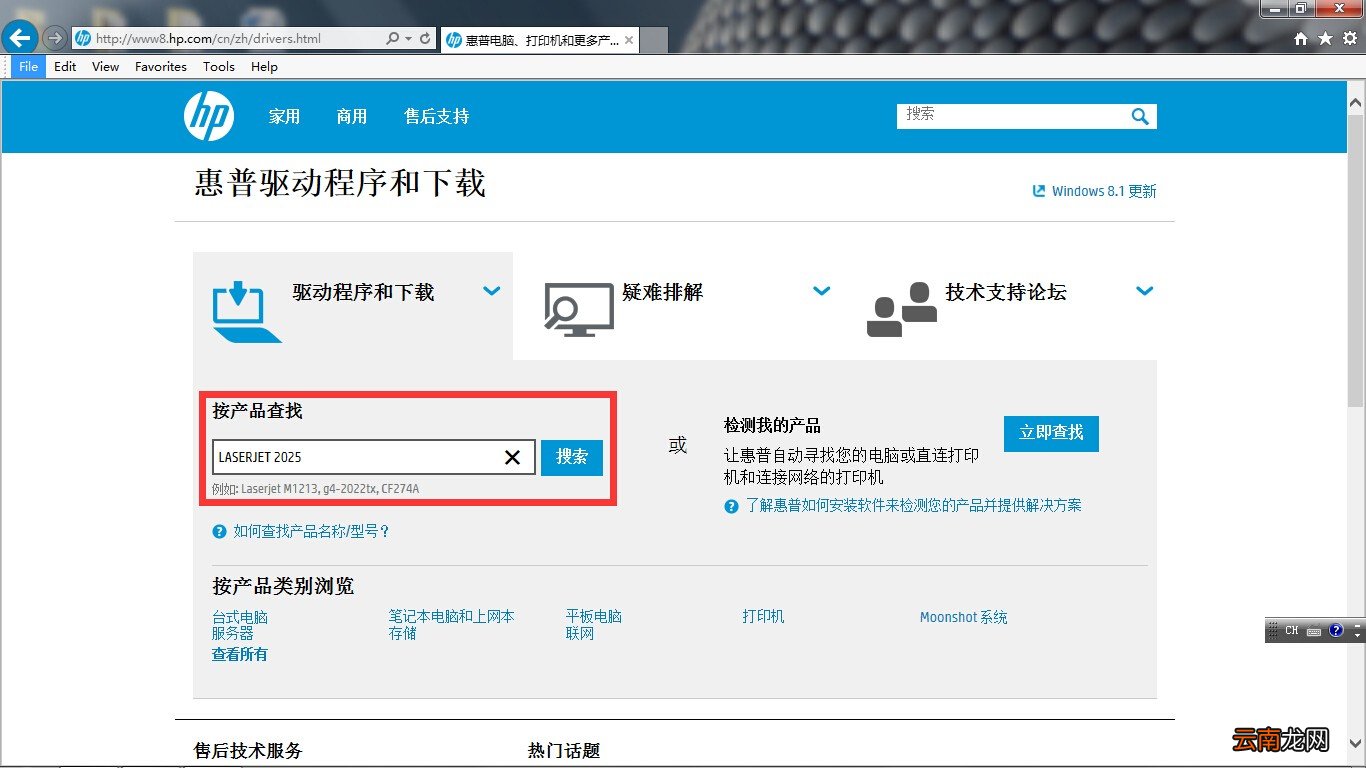Viewport: 1366px width, 768px height.
Task: Click question mark icon beside 如何查找产品名称
Action: coord(220,532)
